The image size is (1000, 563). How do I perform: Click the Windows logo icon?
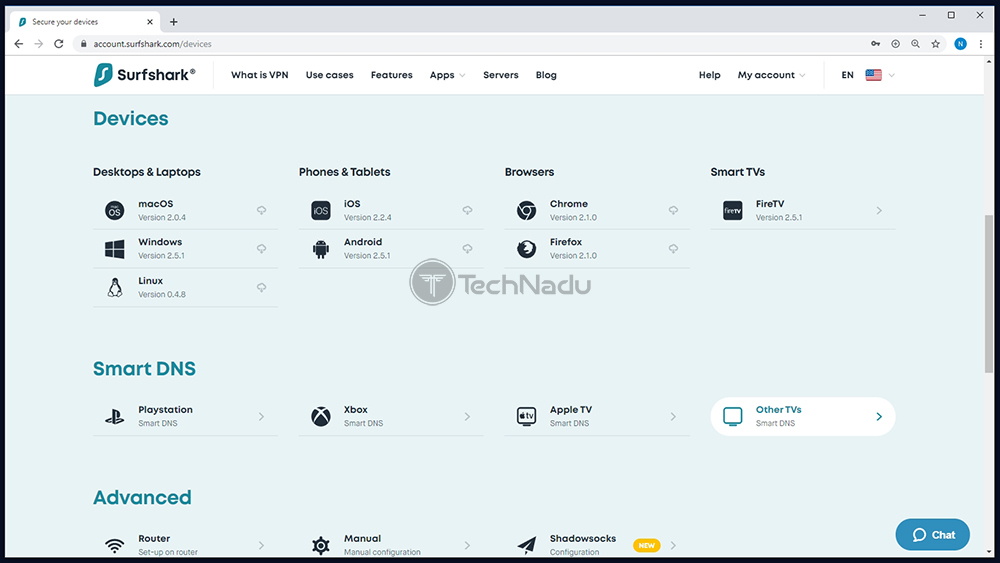114,249
